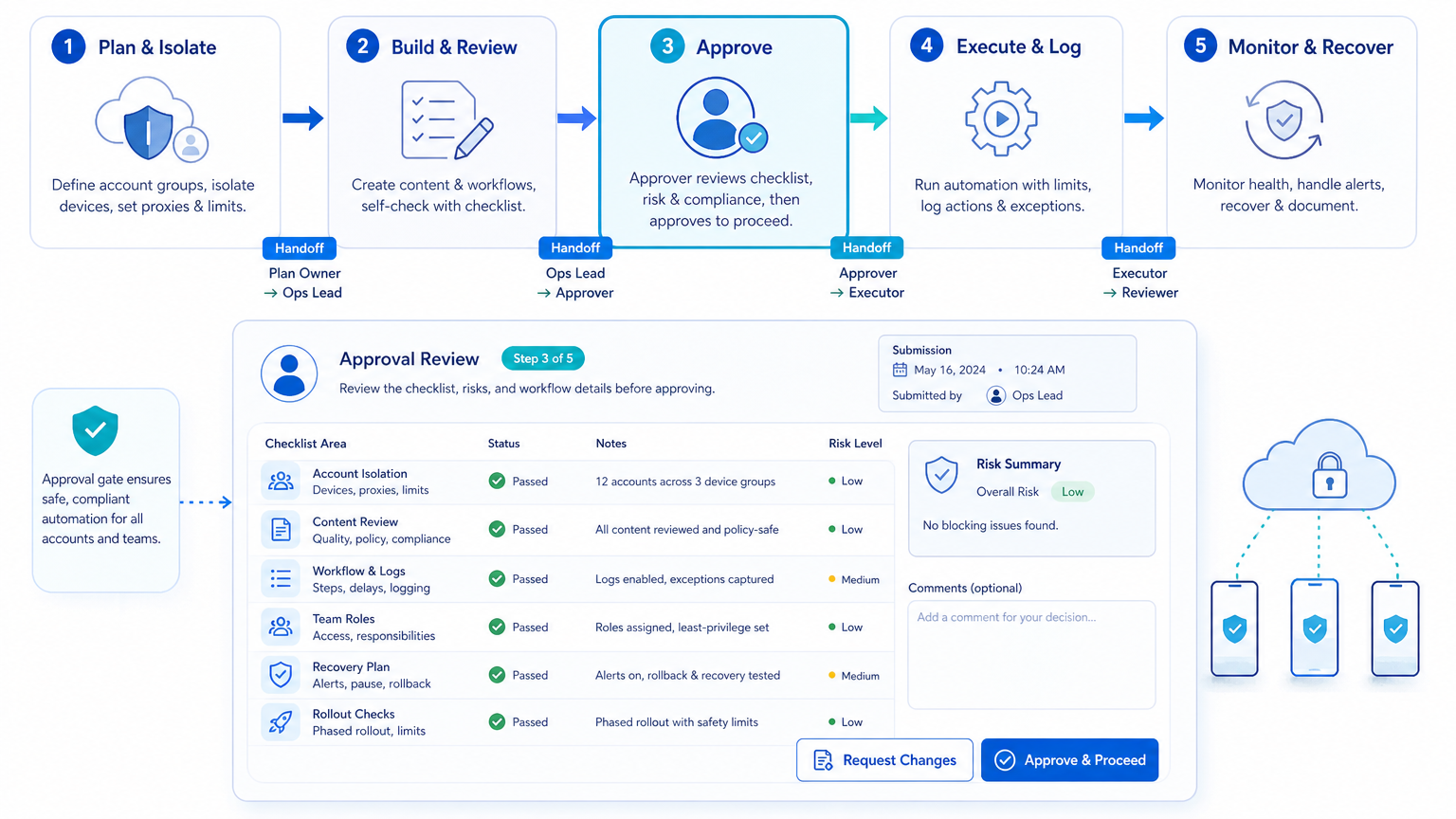The width and height of the screenshot is (1456, 819).
Task: Click the Handoff badge above Executor → Reviewer
Action: pyautogui.click(x=1138, y=248)
